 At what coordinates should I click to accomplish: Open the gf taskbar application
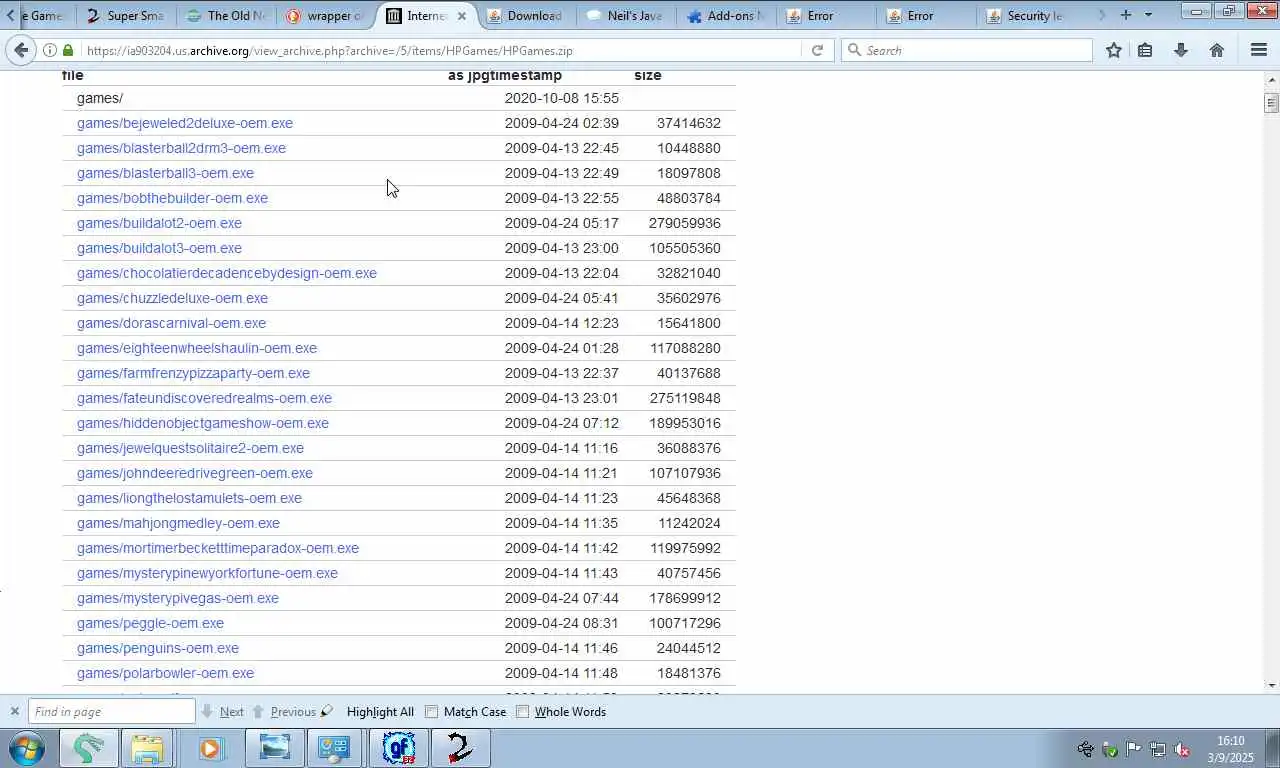(x=399, y=748)
